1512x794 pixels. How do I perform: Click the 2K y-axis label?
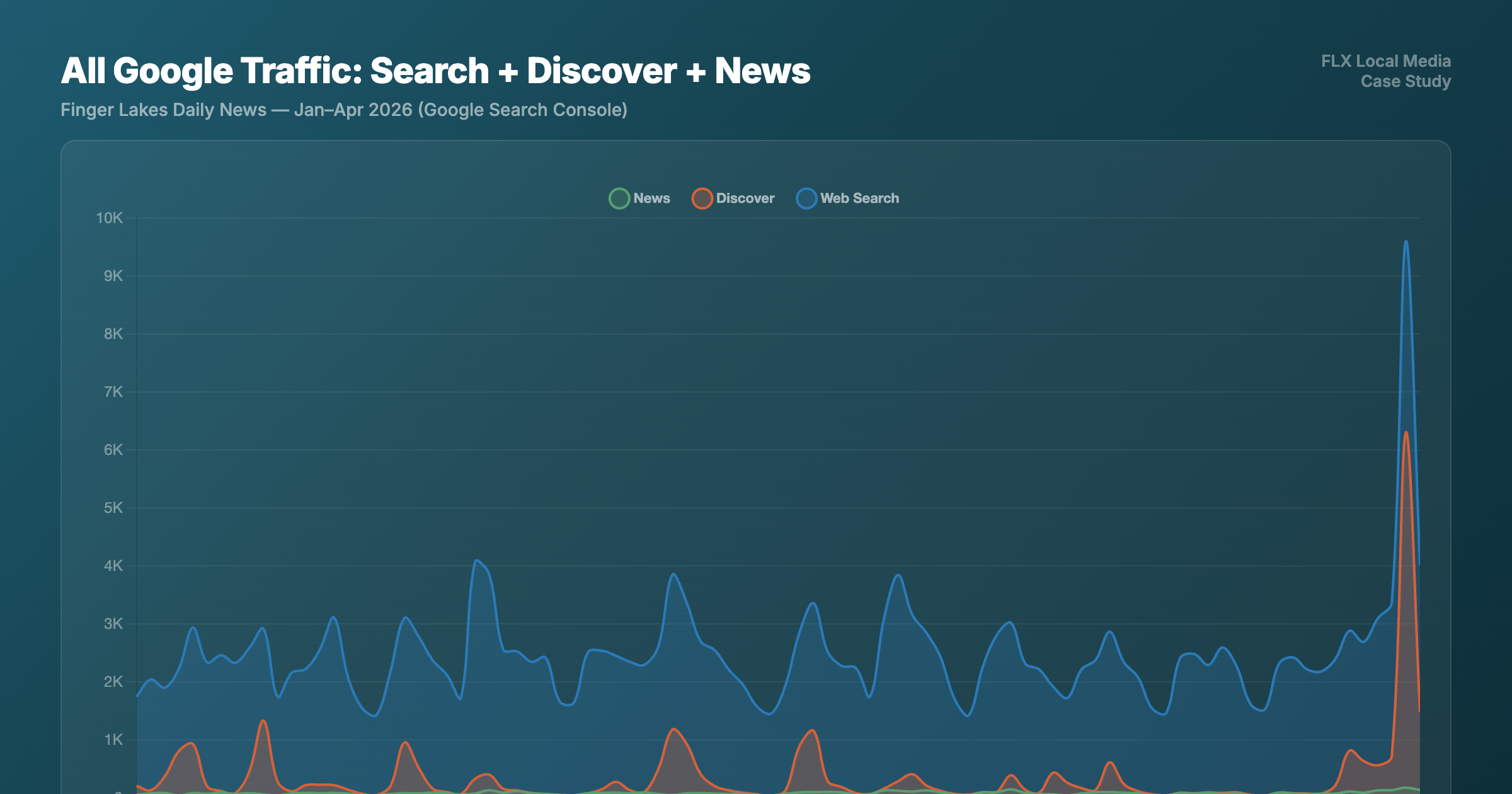coord(113,682)
